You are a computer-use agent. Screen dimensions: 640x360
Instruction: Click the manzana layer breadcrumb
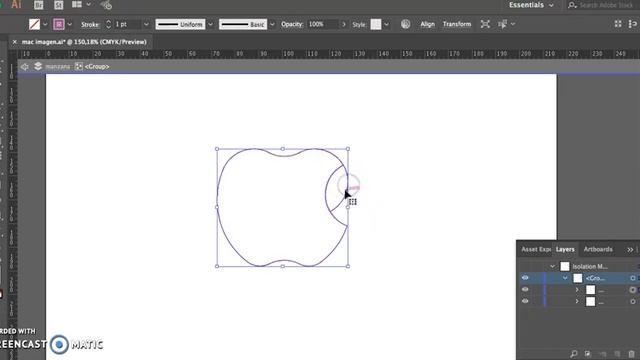click(x=58, y=67)
